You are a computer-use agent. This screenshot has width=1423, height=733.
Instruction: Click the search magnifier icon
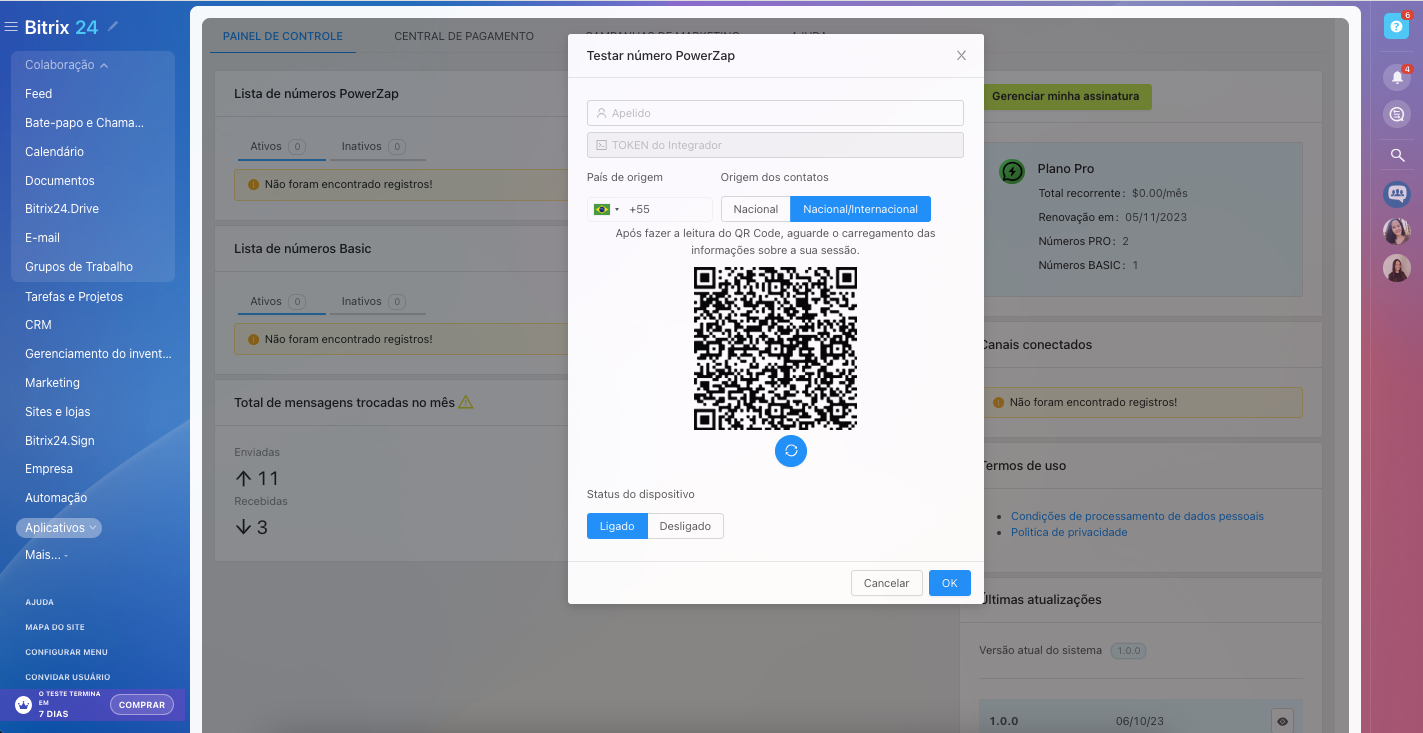[x=1397, y=155]
